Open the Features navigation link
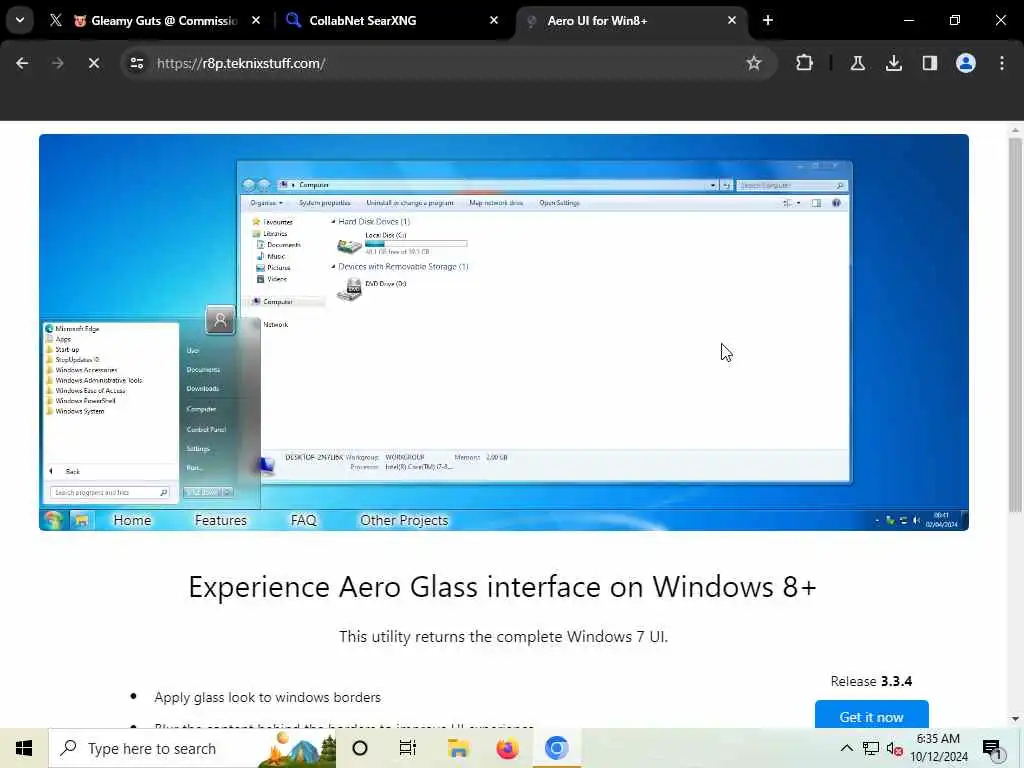The image size is (1024, 768). [221, 520]
